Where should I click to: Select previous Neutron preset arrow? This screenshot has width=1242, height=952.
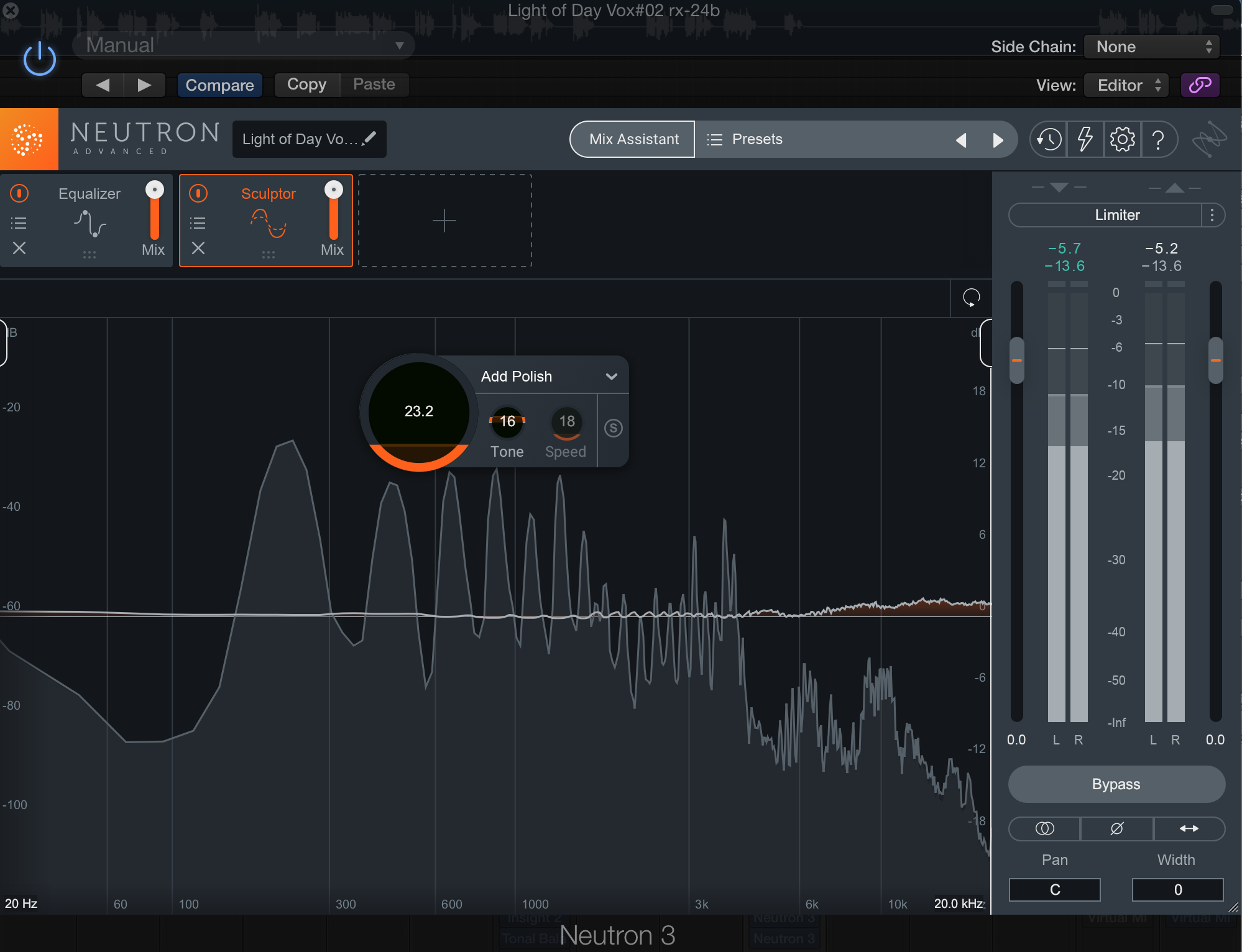pos(961,140)
